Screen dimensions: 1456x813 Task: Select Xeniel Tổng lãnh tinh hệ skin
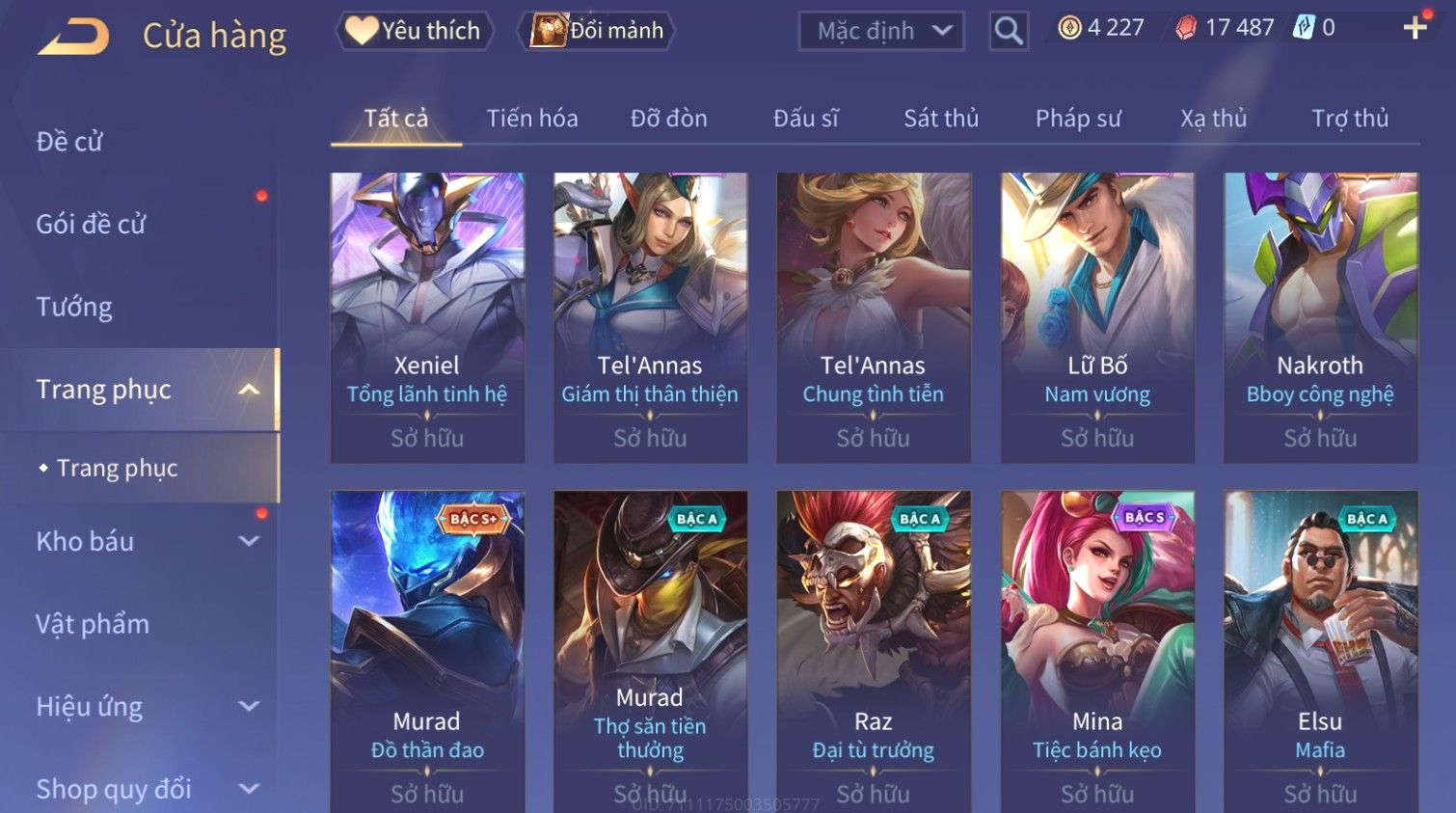(x=427, y=317)
